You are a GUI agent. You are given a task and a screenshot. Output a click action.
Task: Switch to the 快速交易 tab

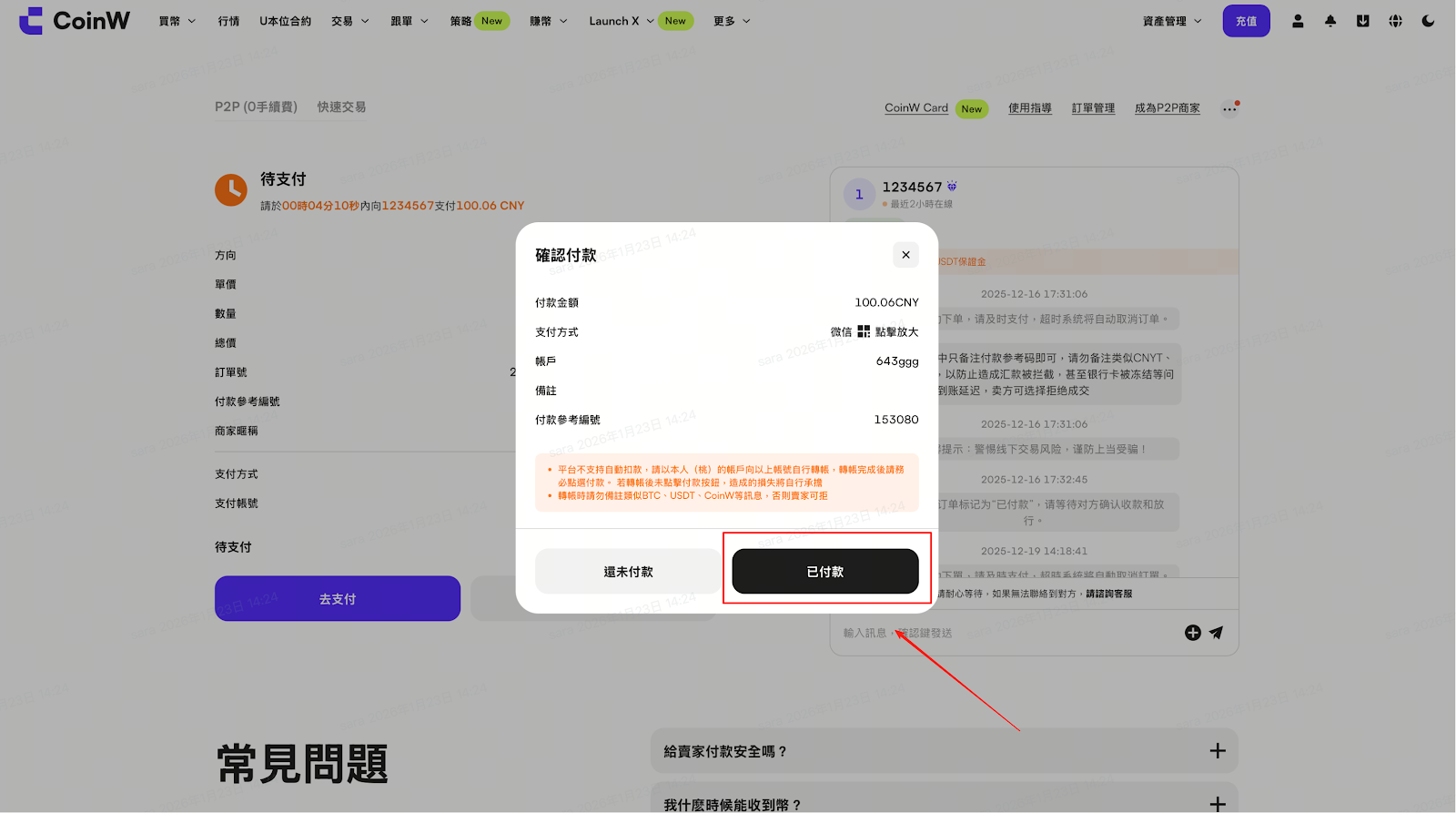[x=341, y=107]
